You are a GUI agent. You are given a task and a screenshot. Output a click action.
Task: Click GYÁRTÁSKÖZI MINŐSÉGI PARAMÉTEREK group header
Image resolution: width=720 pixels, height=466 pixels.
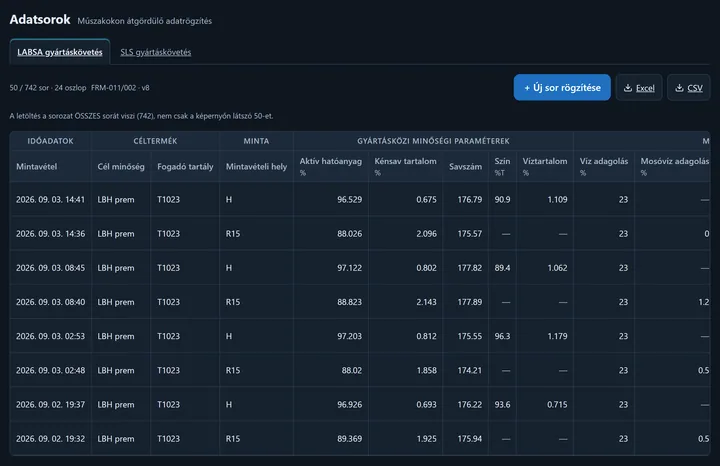[433, 141]
